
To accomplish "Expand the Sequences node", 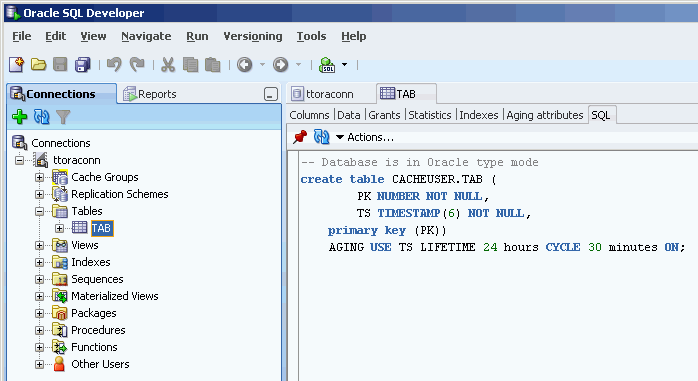I will click(39, 280).
